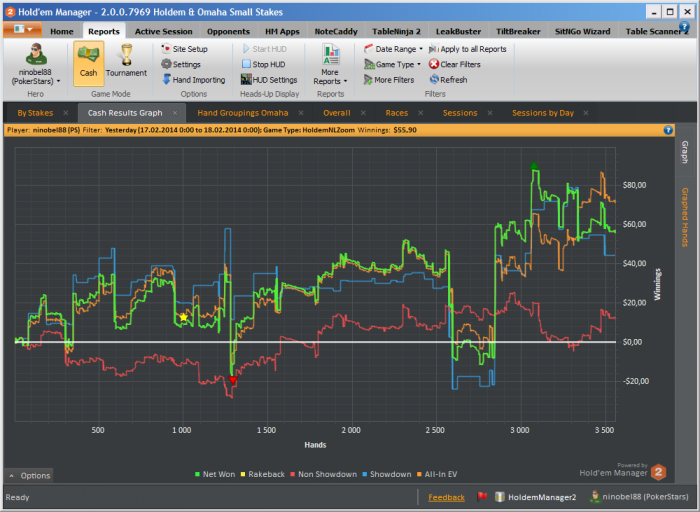This screenshot has height=512, width=700.
Task: Open the HM Apps tab
Action: (x=282, y=31)
